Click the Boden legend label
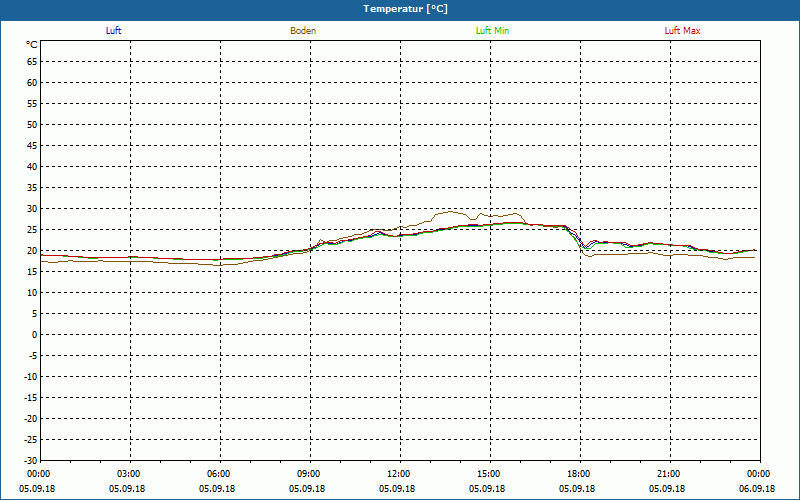800x500 pixels. click(303, 31)
